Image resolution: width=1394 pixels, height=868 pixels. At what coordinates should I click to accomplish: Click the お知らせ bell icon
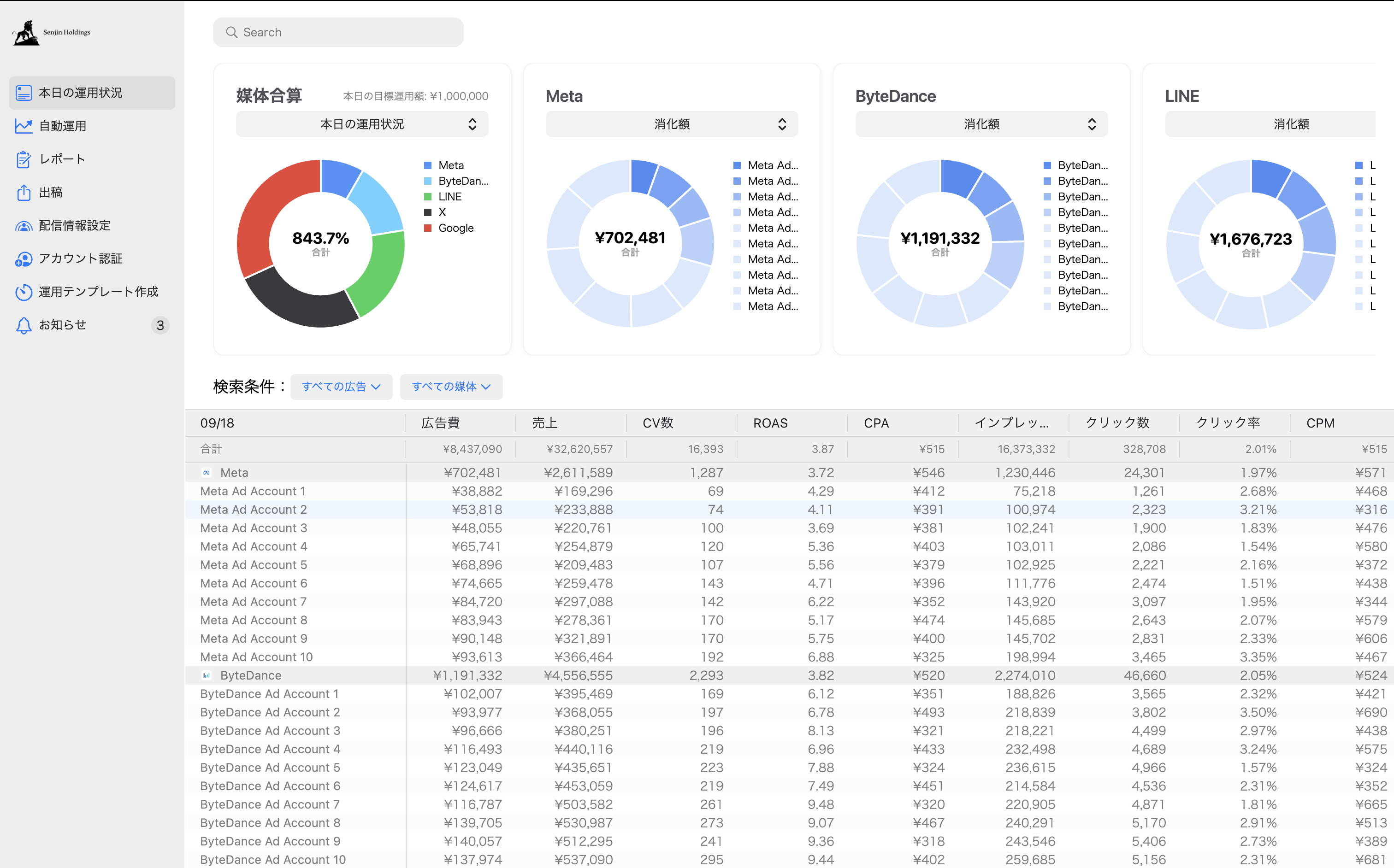click(24, 325)
